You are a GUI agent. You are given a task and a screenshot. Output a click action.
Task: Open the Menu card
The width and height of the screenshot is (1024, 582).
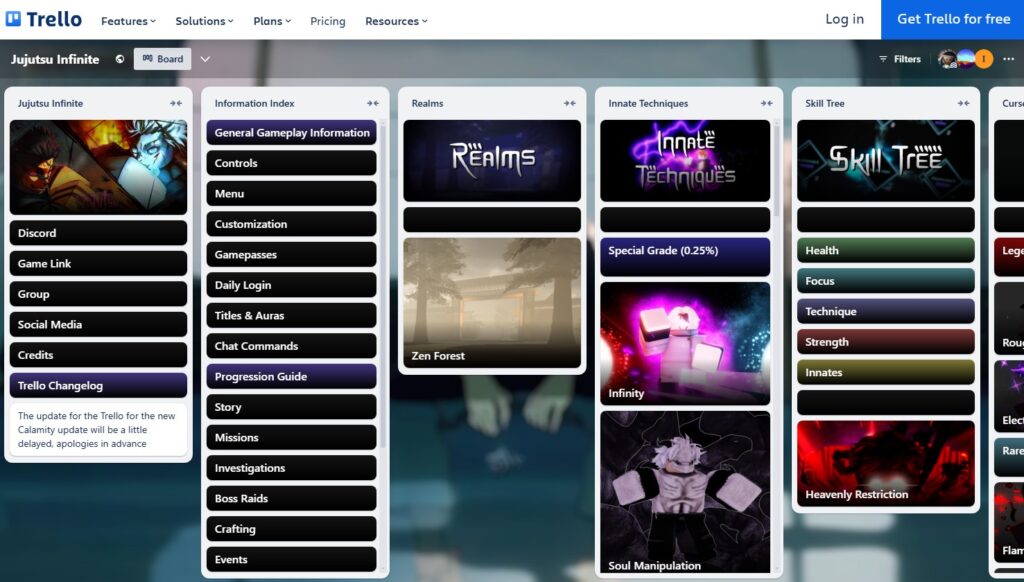click(291, 193)
